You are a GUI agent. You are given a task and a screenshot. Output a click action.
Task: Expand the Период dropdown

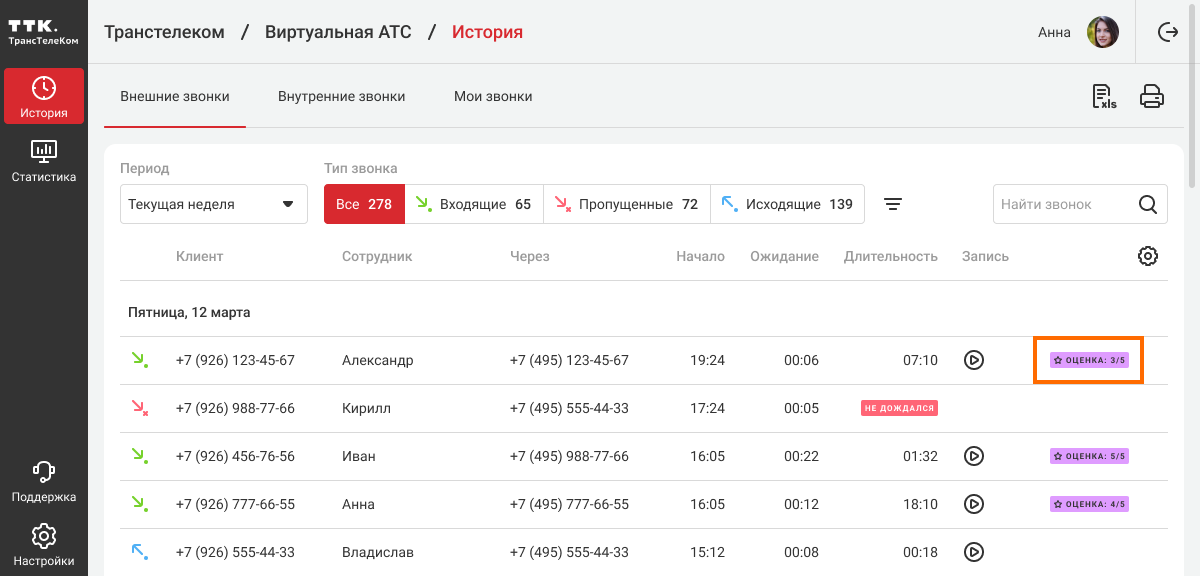213,204
